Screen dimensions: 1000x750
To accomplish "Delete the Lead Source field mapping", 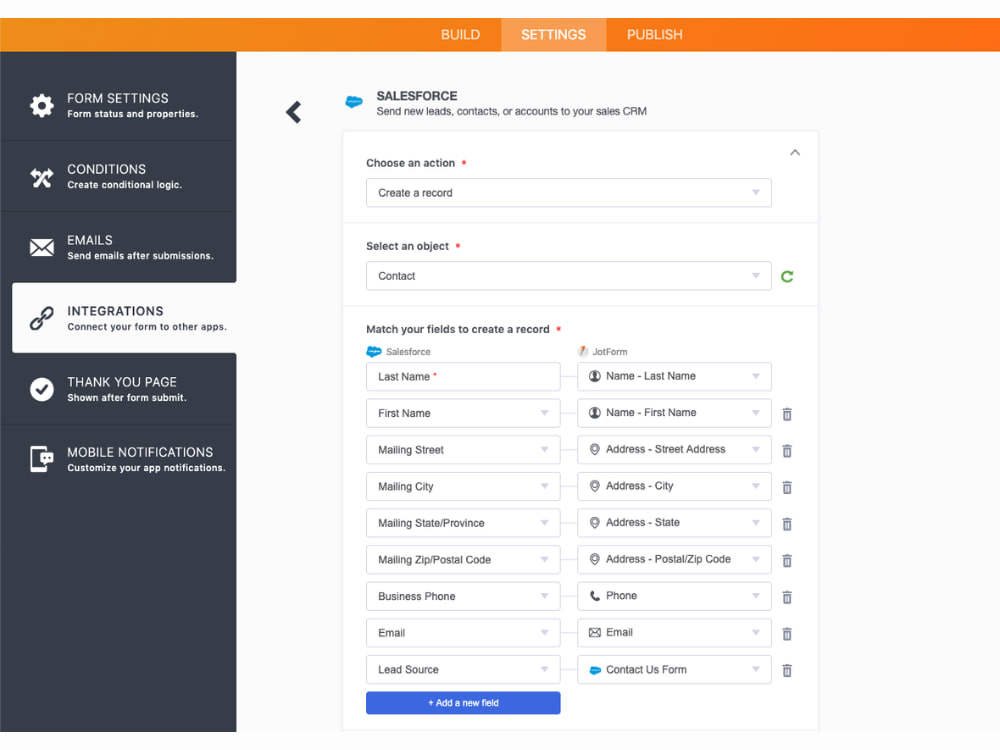I will pyautogui.click(x=787, y=670).
